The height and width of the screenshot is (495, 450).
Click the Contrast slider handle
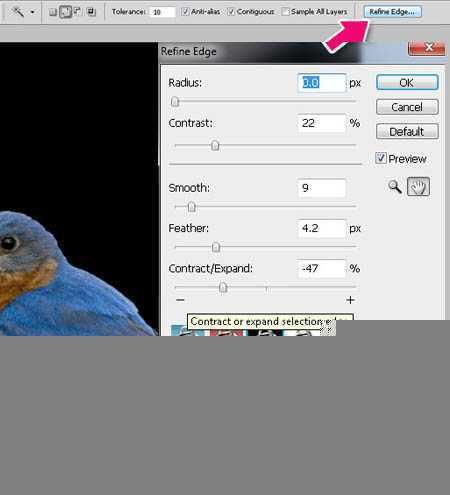click(x=215, y=145)
